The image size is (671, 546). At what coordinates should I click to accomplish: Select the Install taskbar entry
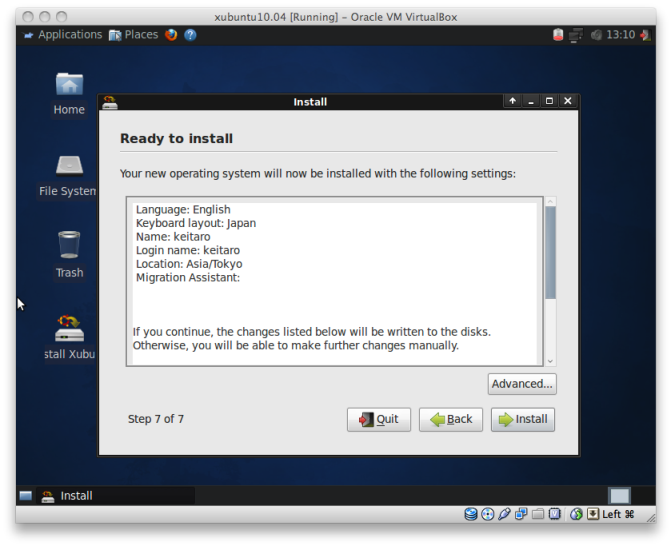[x=116, y=496]
